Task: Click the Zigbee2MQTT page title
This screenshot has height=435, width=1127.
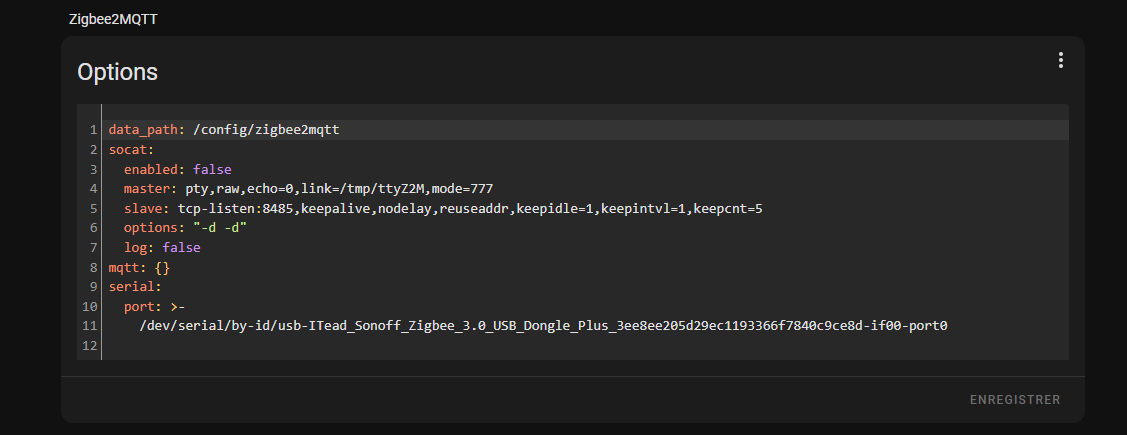Action: click(113, 19)
